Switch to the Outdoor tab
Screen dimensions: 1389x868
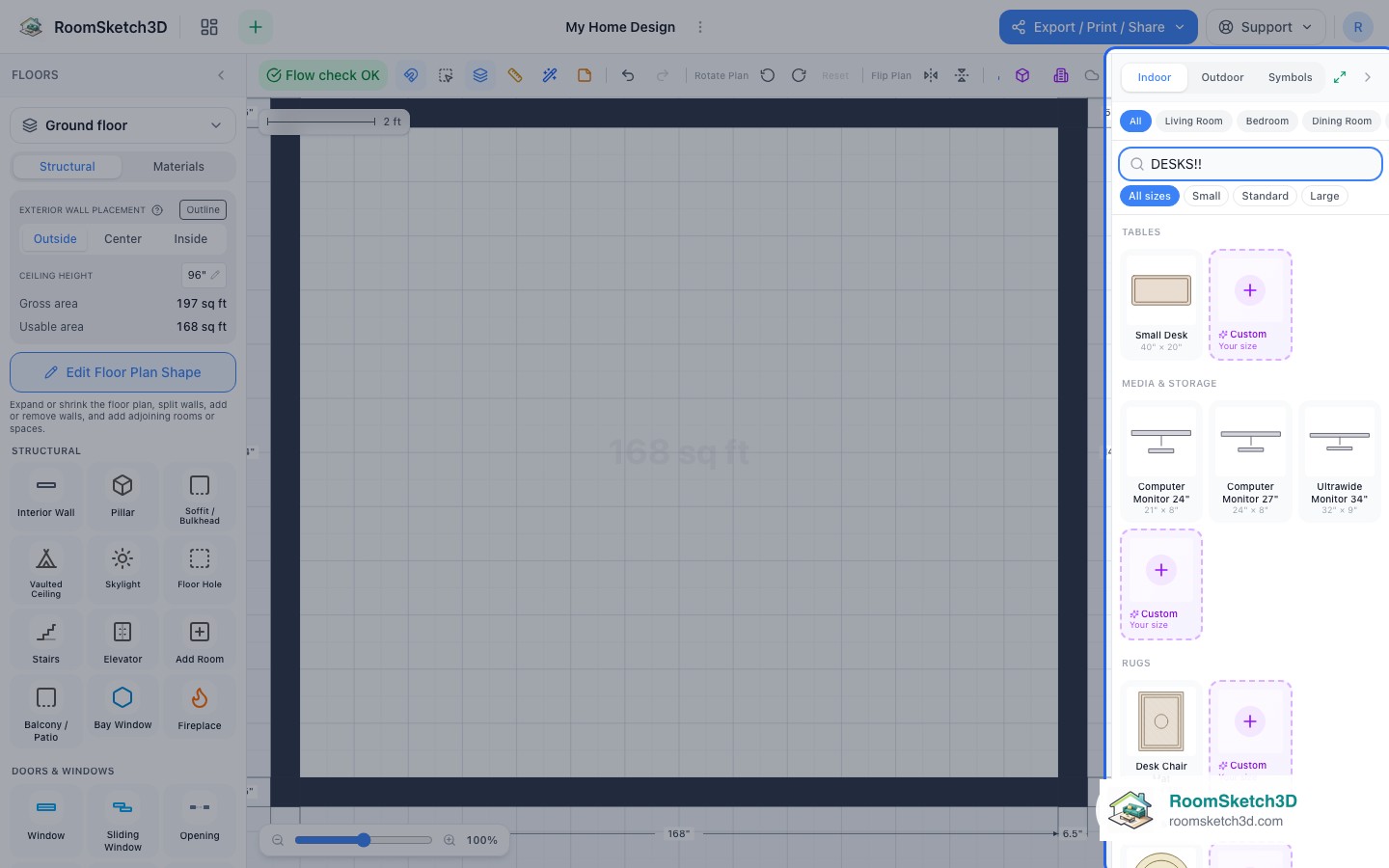click(1222, 77)
